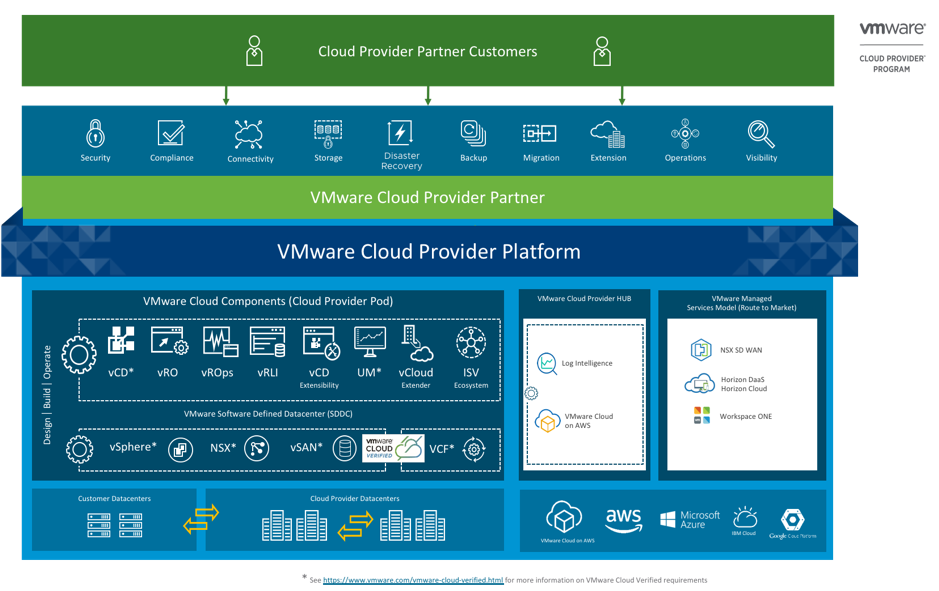This screenshot has width=939, height=591.
Task: Select the NSX circular icon
Action: [x=257, y=448]
